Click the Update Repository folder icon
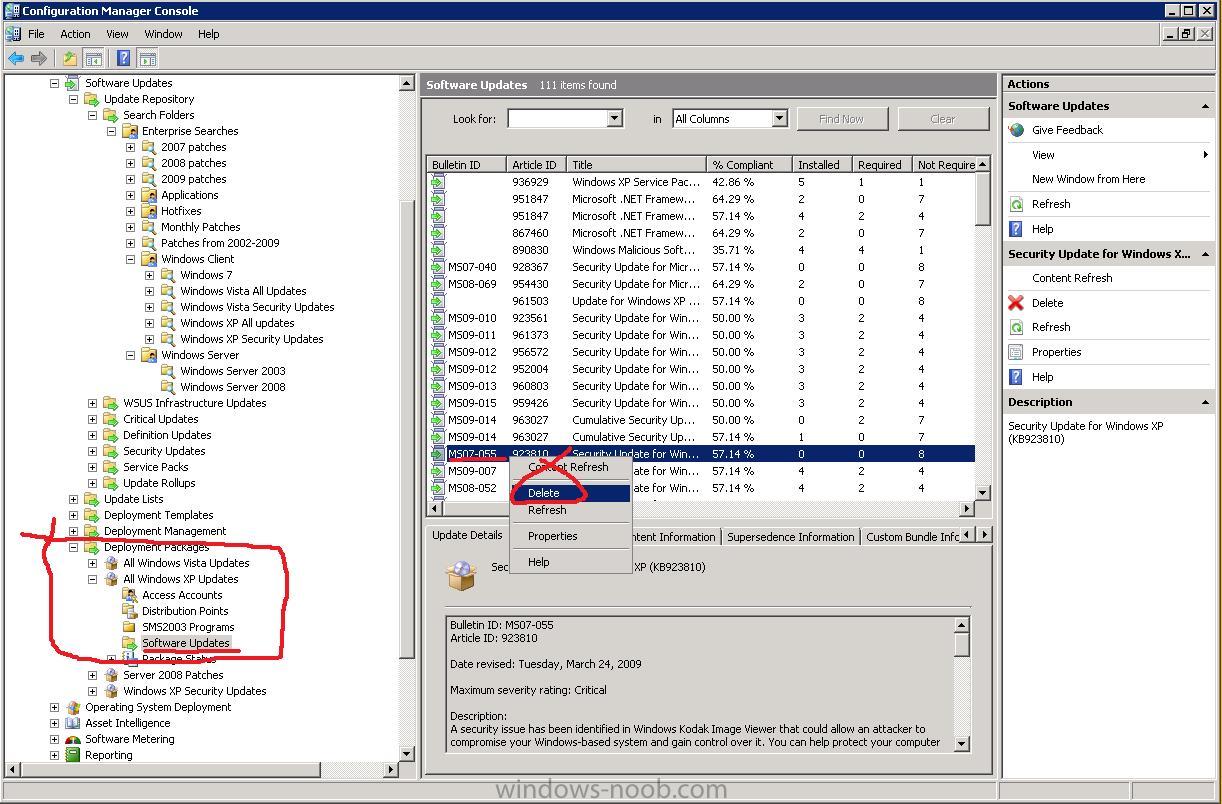 [91, 99]
